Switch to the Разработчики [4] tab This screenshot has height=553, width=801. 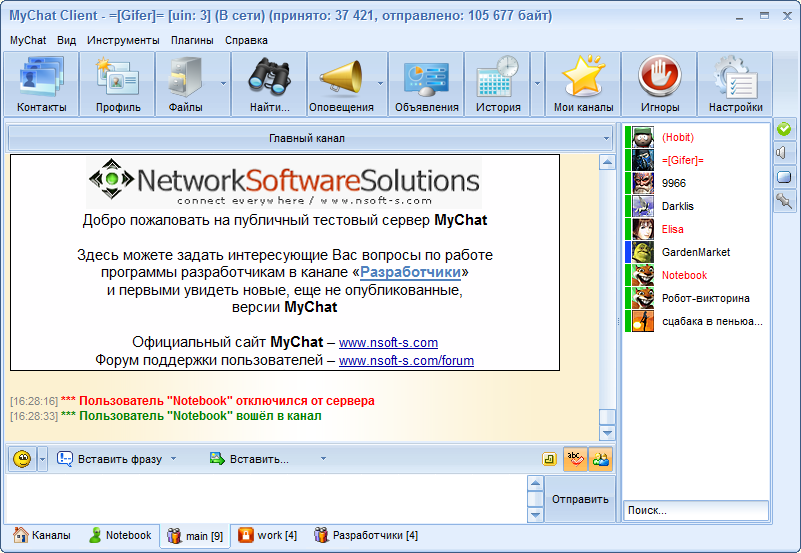[x=366, y=535]
